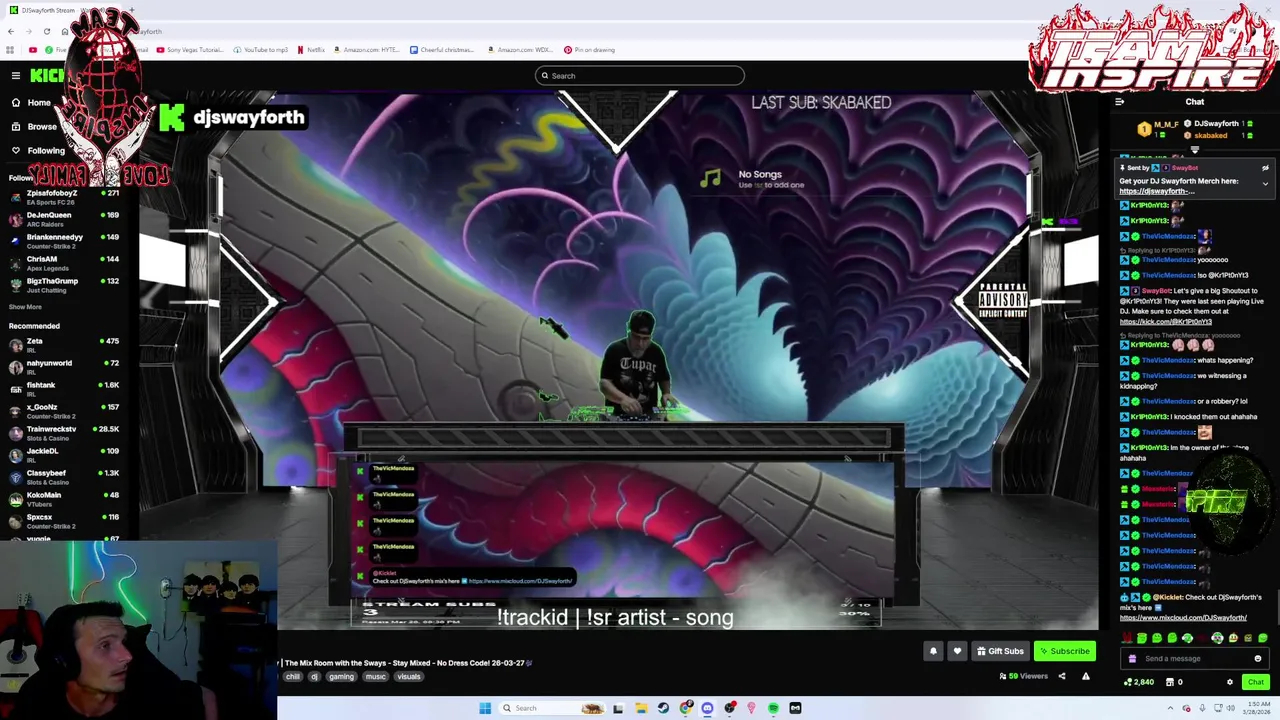Open the channel points shop icon
1280x720 pixels.
(1169, 682)
